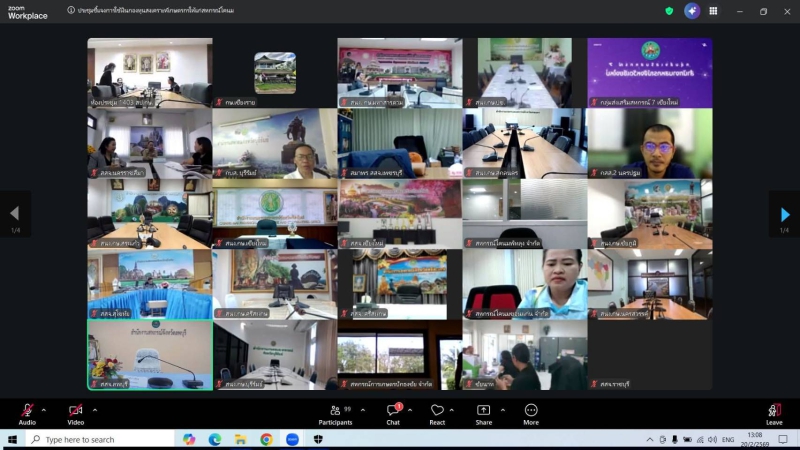Open meeting info icon beside the title

pos(71,10)
